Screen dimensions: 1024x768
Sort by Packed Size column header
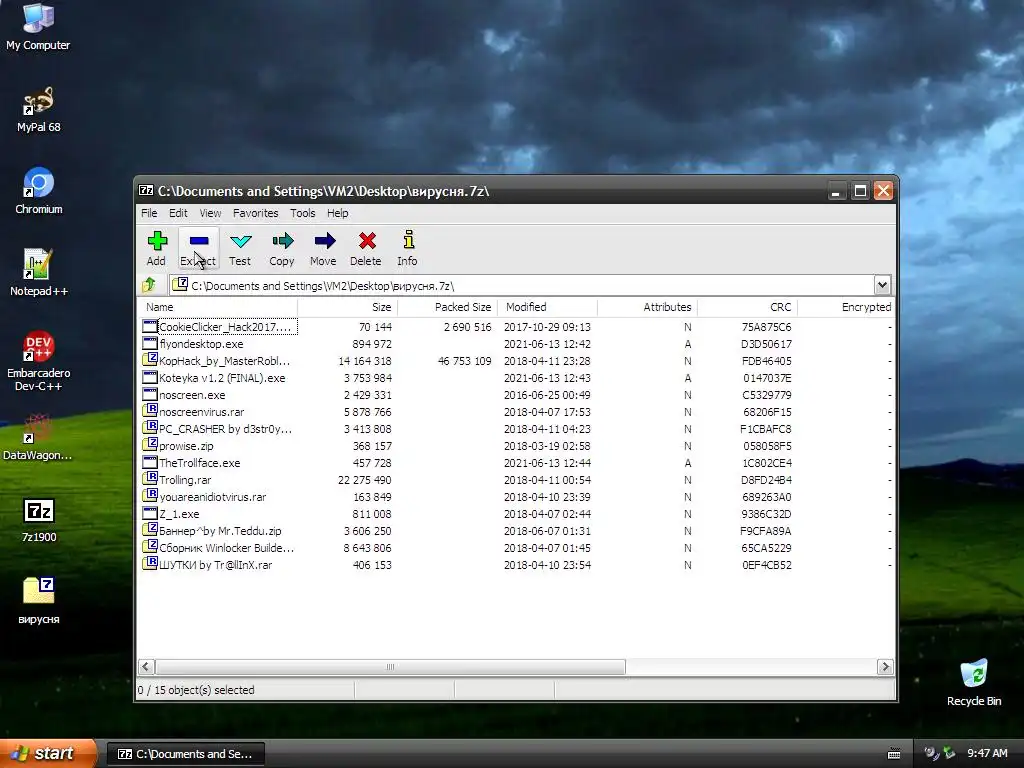point(447,307)
